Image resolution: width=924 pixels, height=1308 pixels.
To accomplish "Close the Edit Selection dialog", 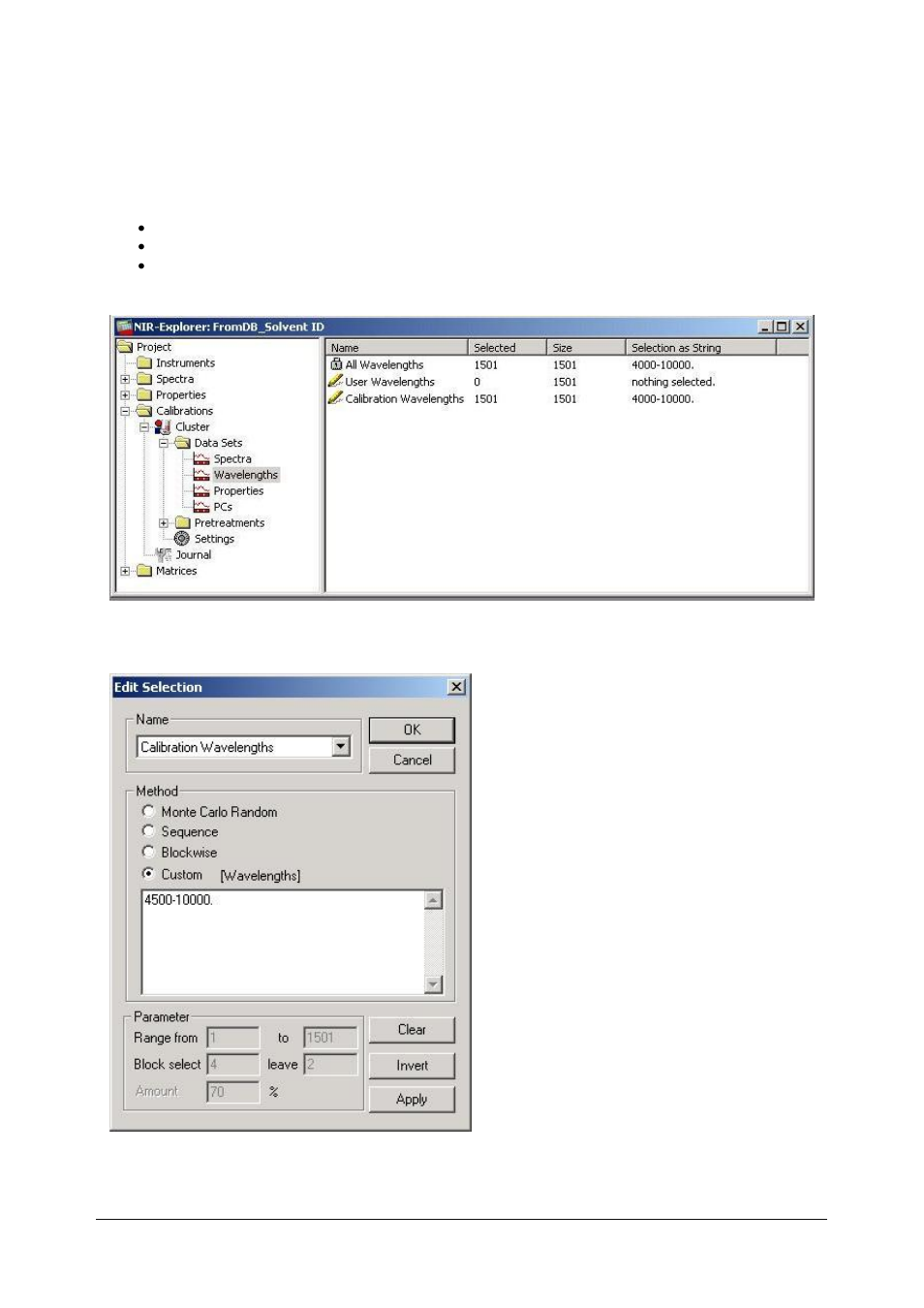I will point(457,687).
